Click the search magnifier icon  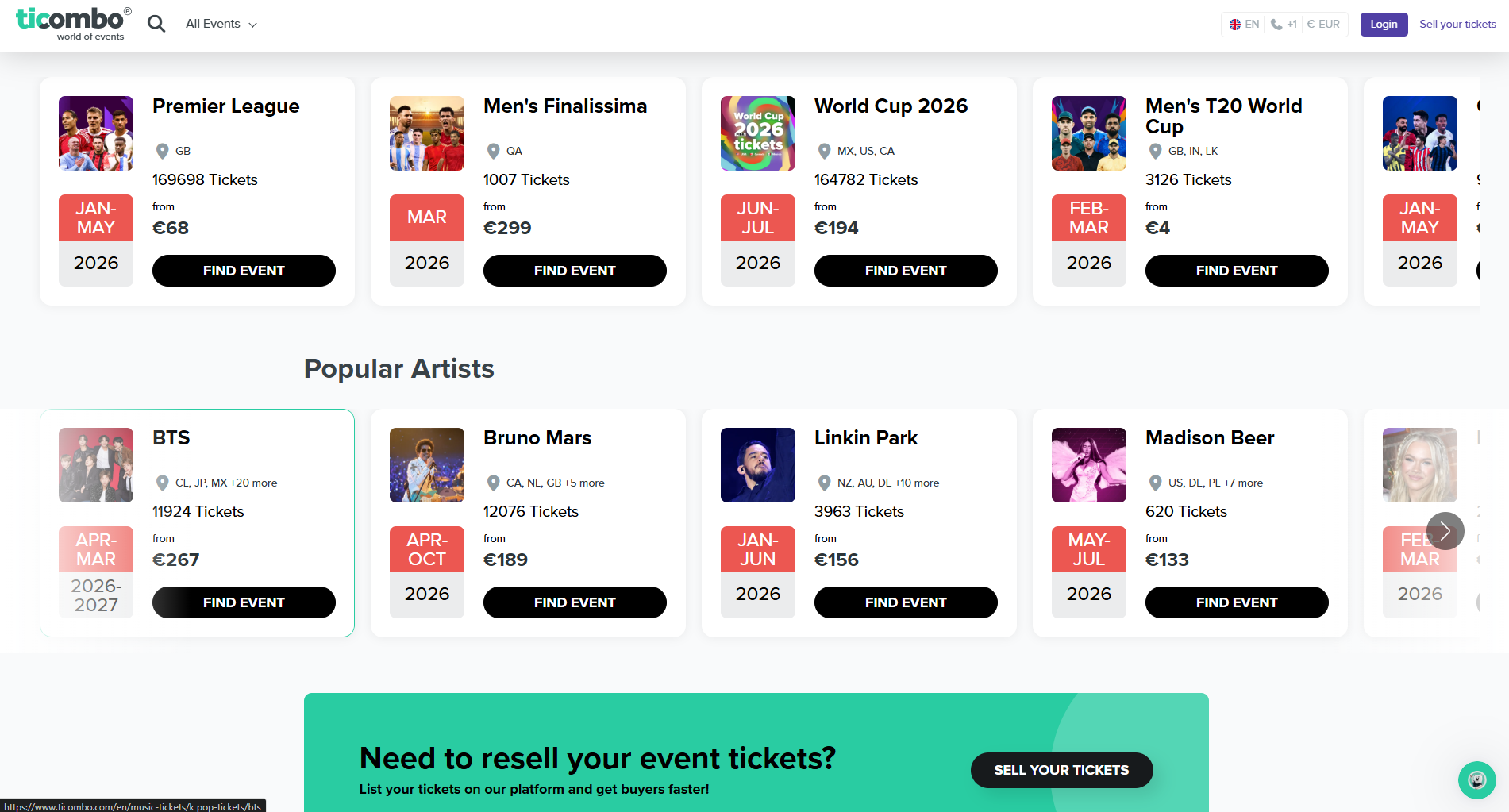point(156,24)
